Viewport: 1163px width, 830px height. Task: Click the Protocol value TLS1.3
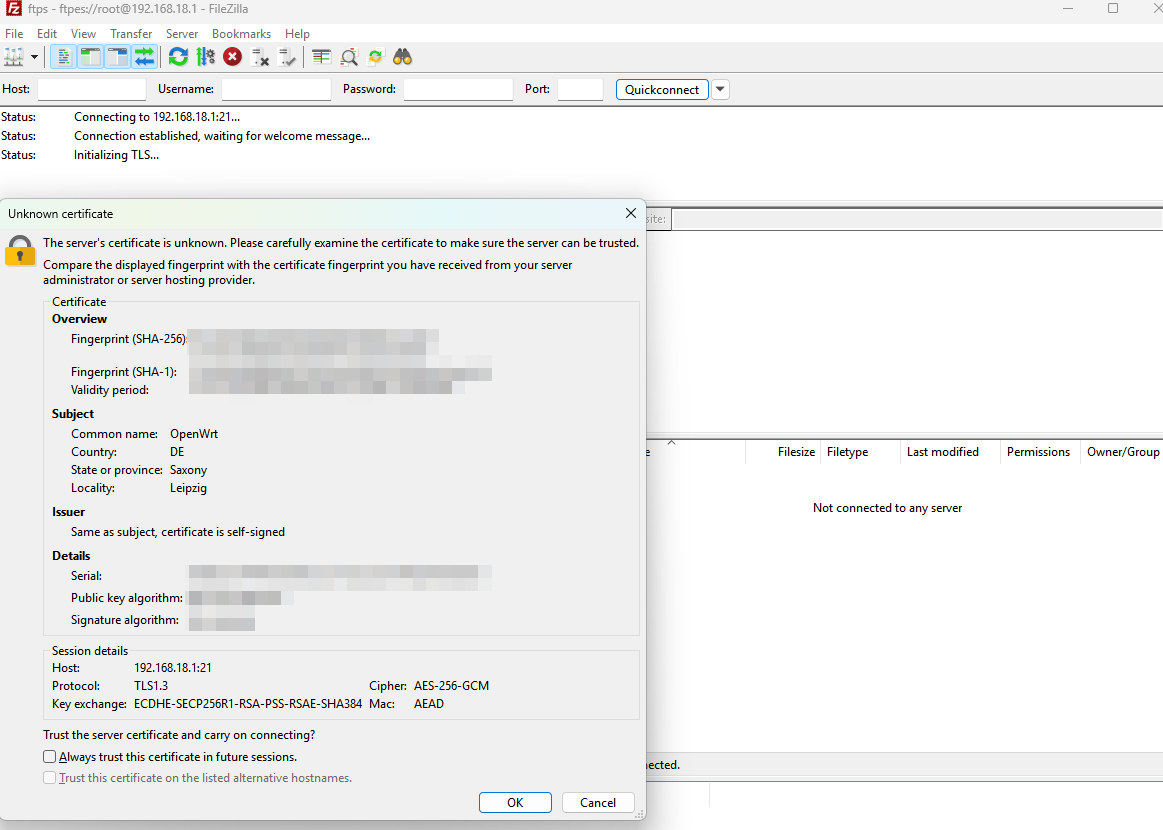coord(151,686)
